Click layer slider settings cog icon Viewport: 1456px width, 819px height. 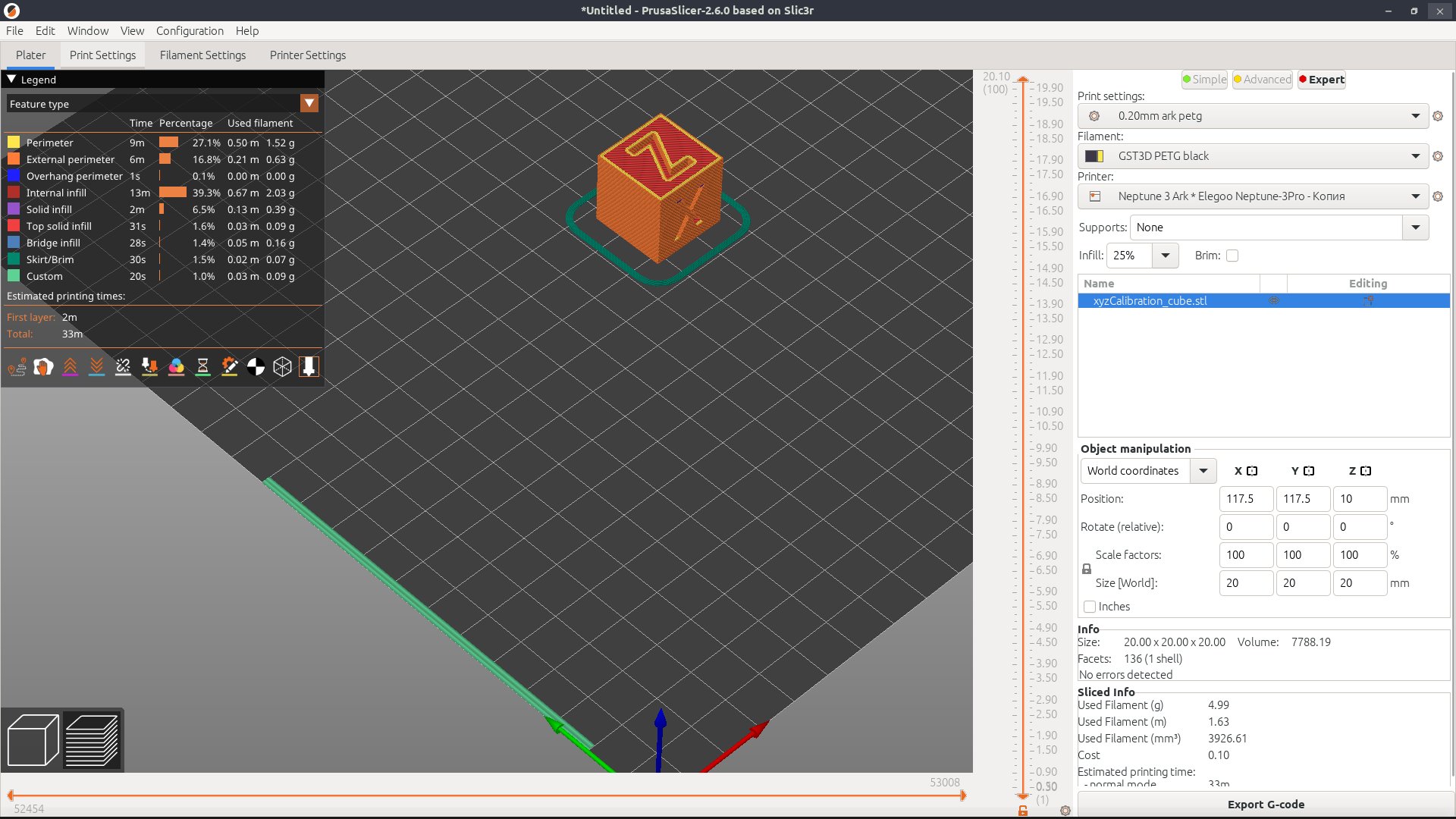pos(1065,811)
